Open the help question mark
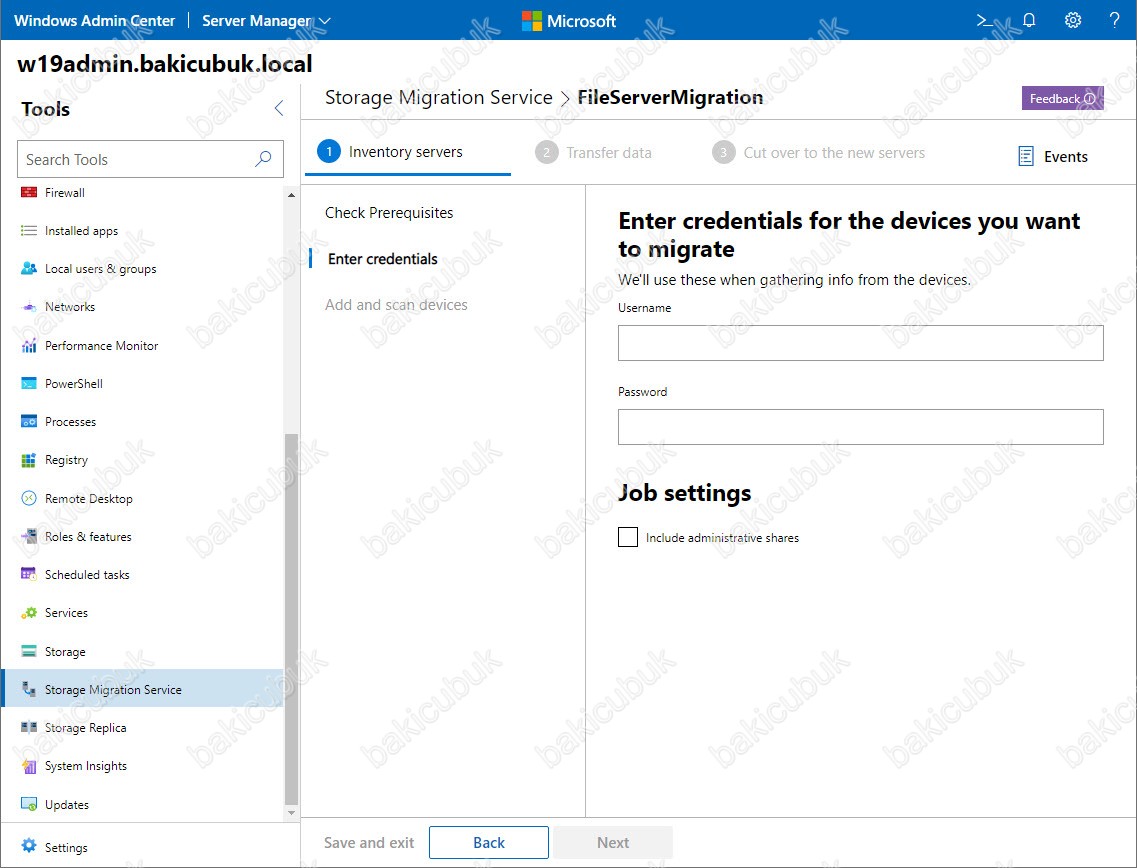The height and width of the screenshot is (868, 1137). tap(1115, 20)
